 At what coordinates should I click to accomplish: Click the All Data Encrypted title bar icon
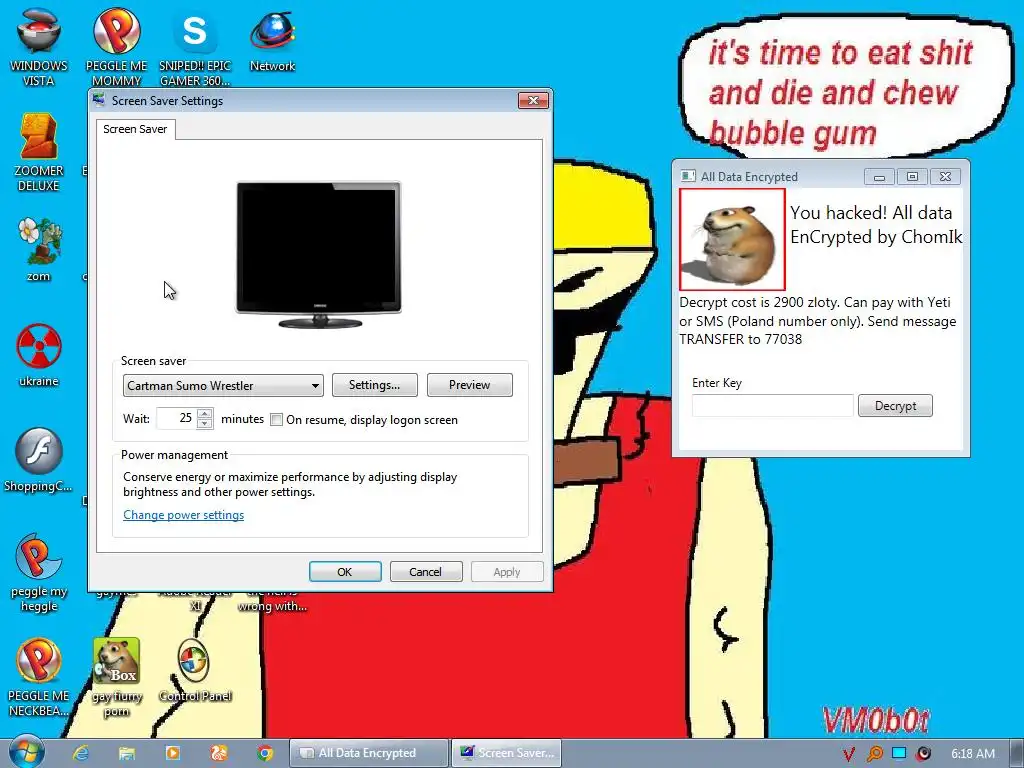688,176
